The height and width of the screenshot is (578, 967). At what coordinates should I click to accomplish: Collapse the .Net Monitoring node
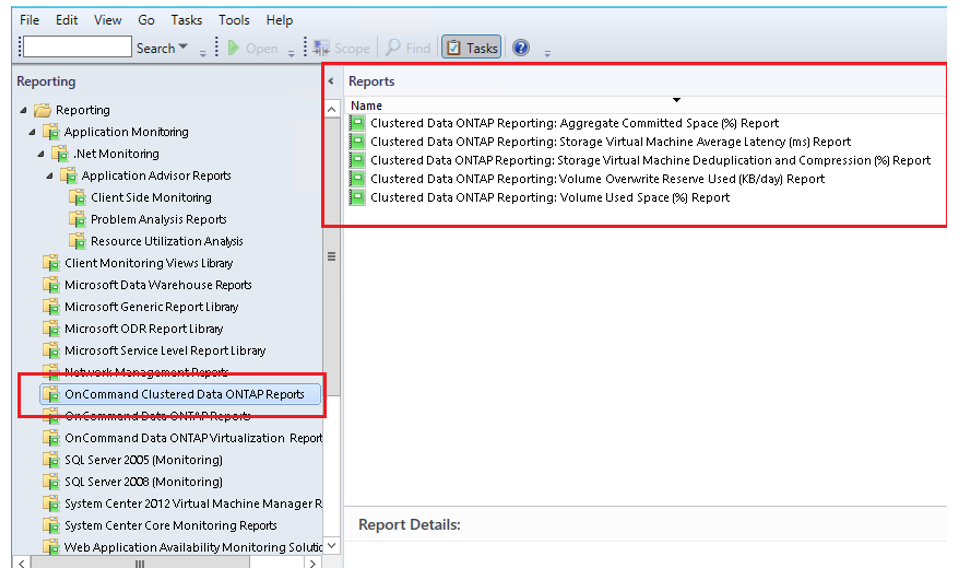(x=41, y=154)
